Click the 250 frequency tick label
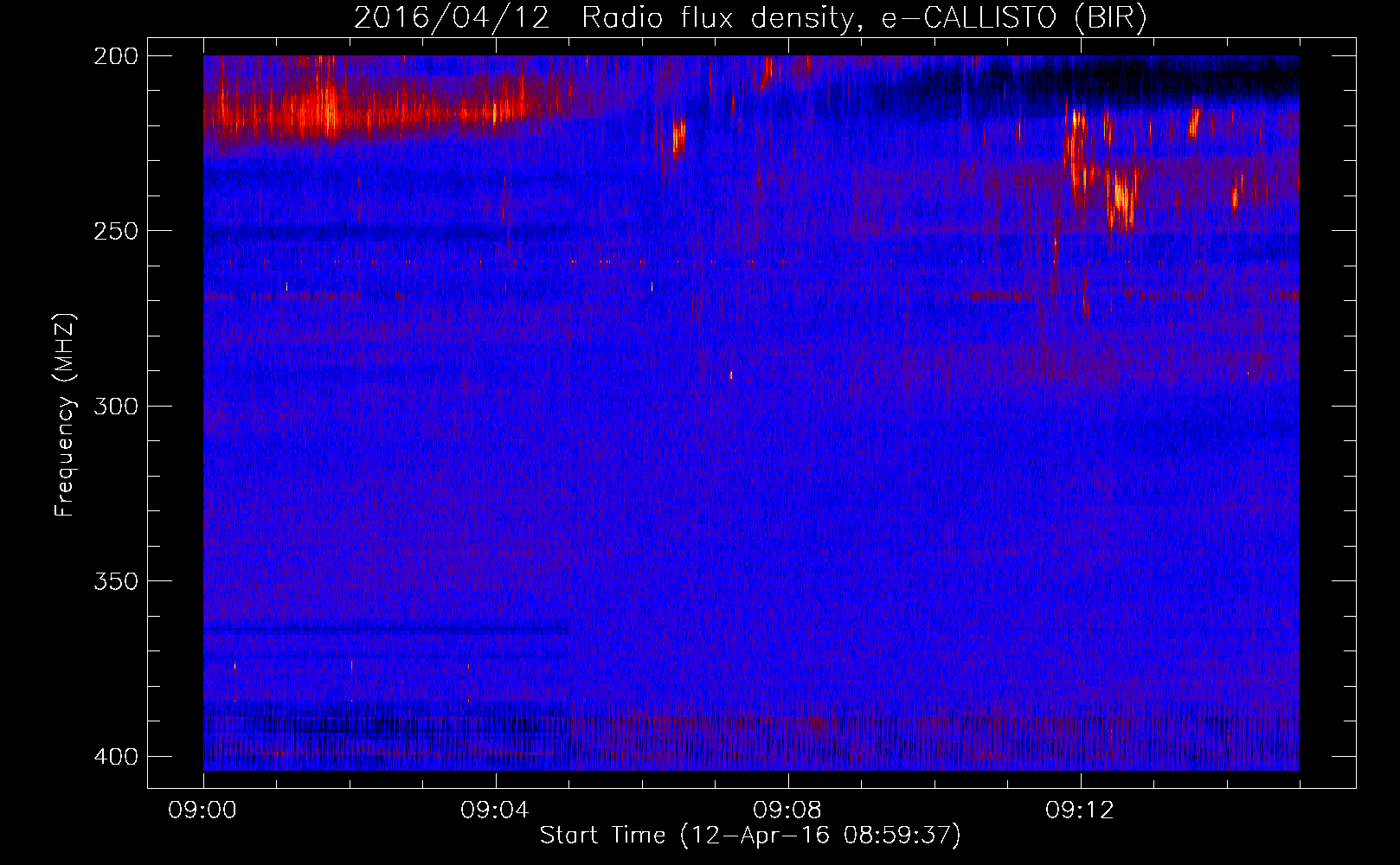 [115, 231]
